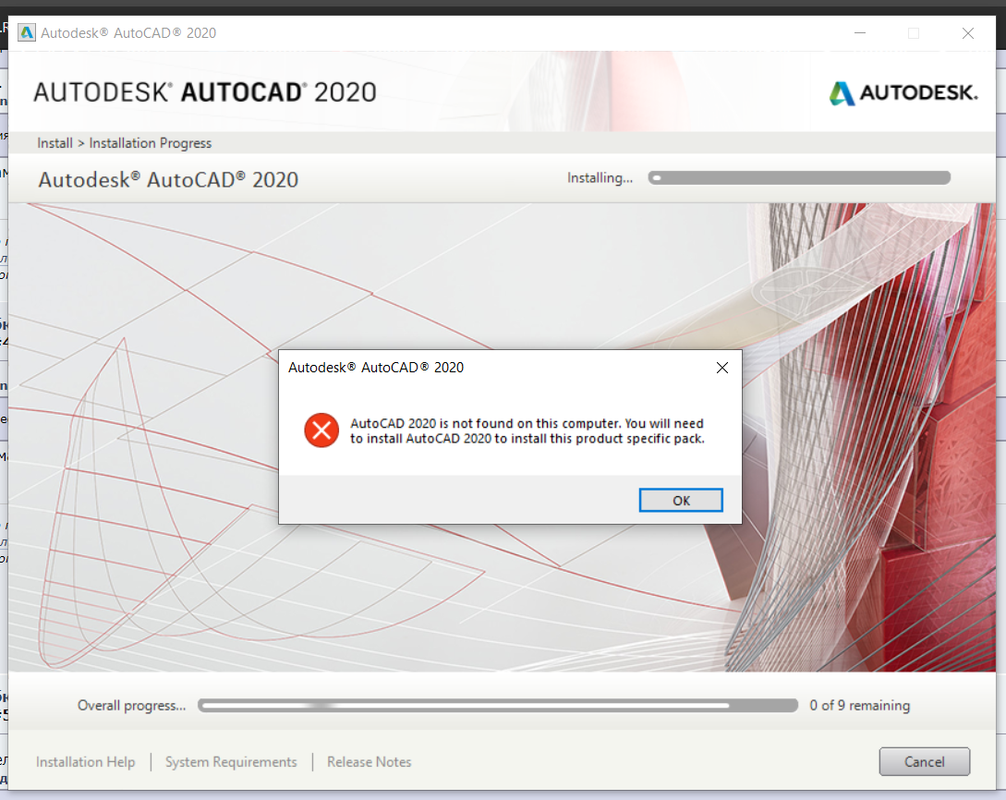Click the Installing progress bar

coord(799,178)
